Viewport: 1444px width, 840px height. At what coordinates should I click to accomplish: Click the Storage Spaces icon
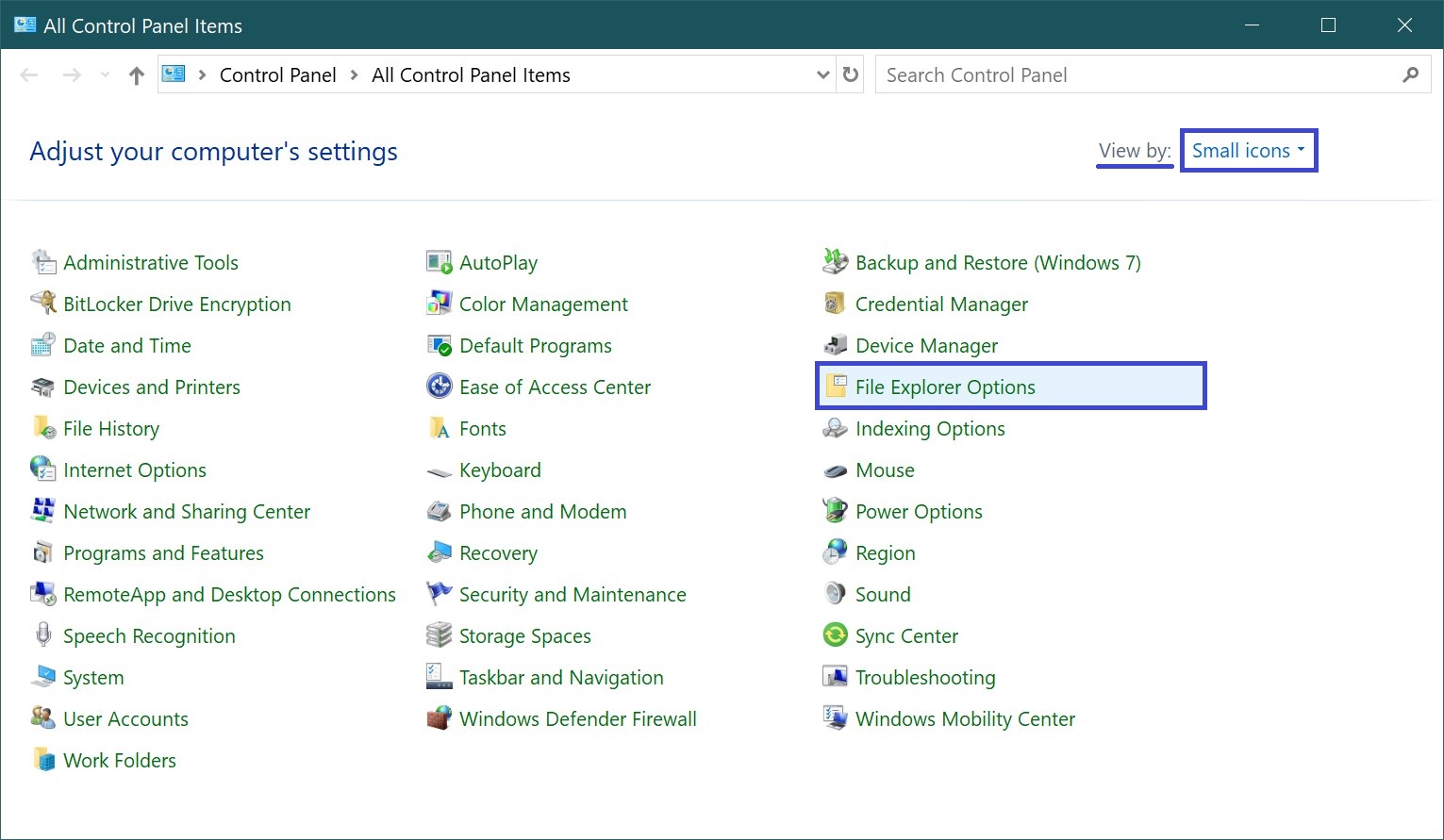coord(440,635)
